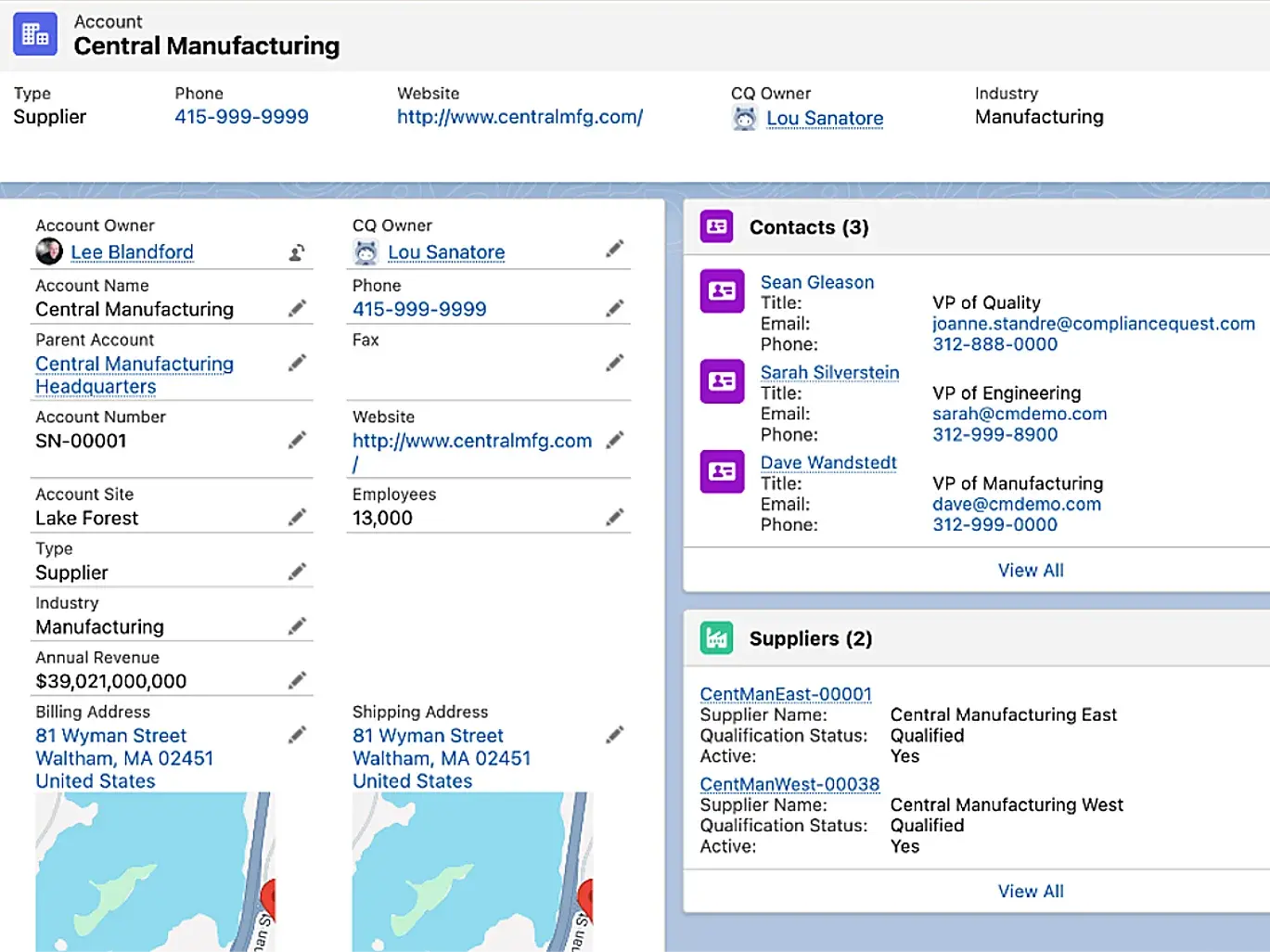This screenshot has width=1270, height=952.
Task: Click the Lou Sanatore link in the header
Action: coord(825,118)
